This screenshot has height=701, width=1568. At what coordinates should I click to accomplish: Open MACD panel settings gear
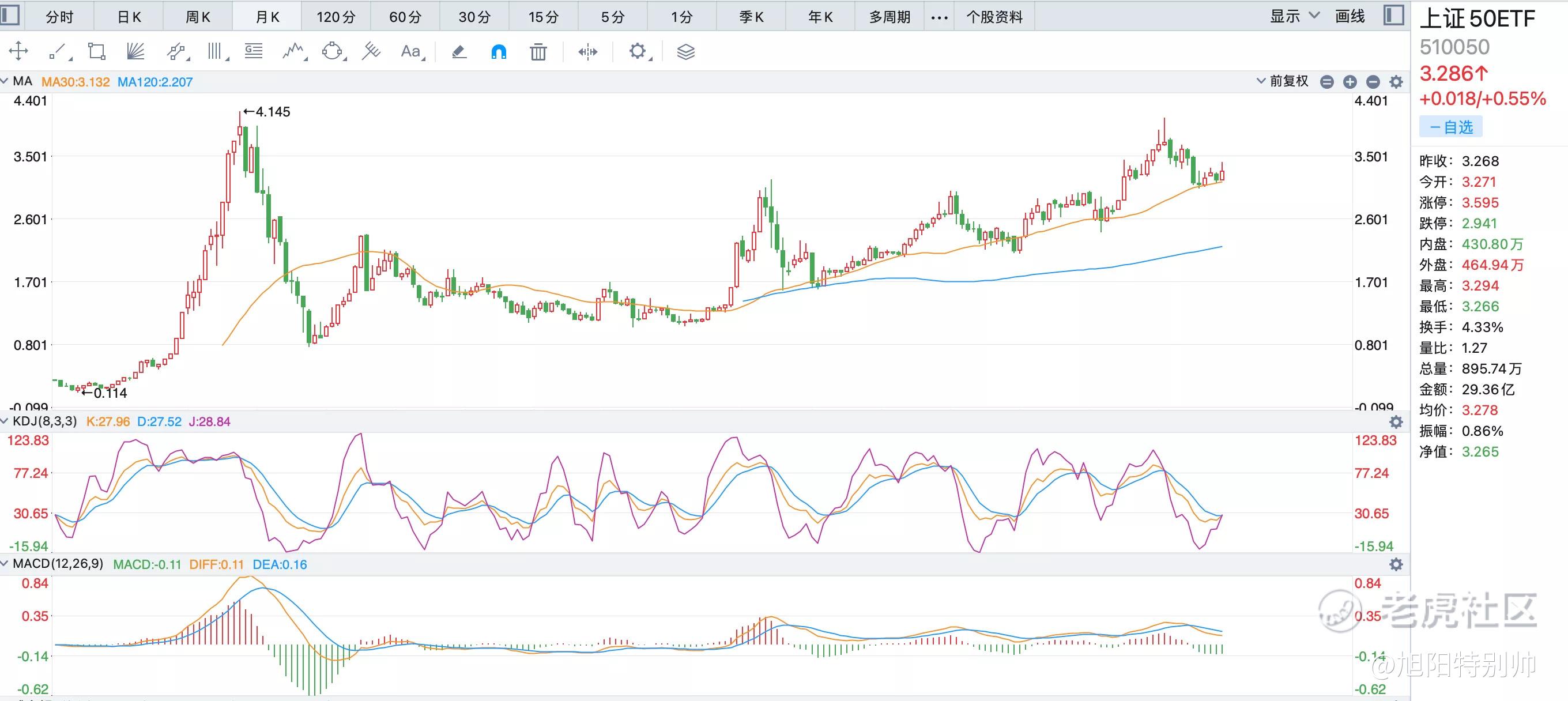1396,564
